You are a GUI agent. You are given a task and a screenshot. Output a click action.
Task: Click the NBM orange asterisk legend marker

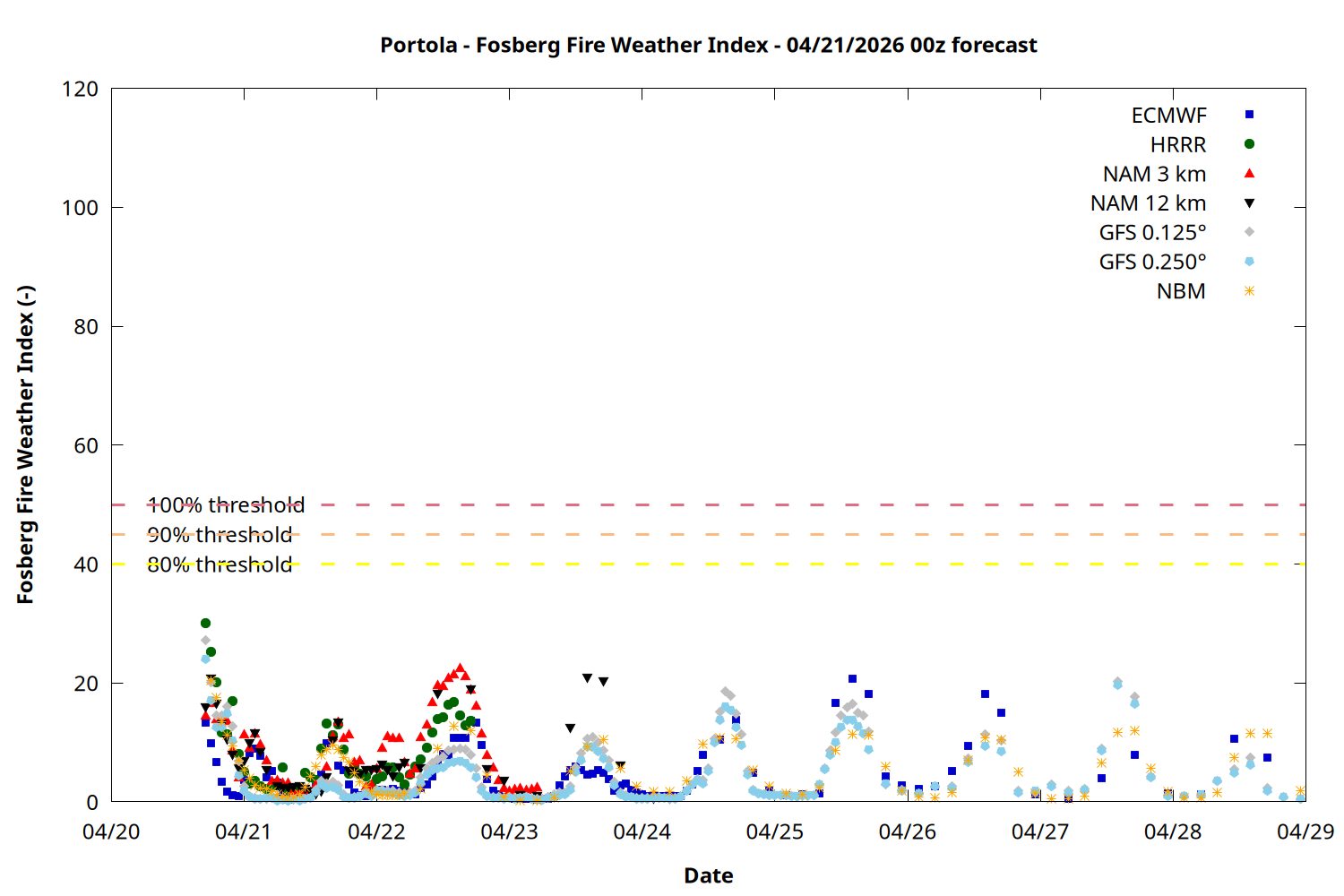pyautogui.click(x=1249, y=291)
